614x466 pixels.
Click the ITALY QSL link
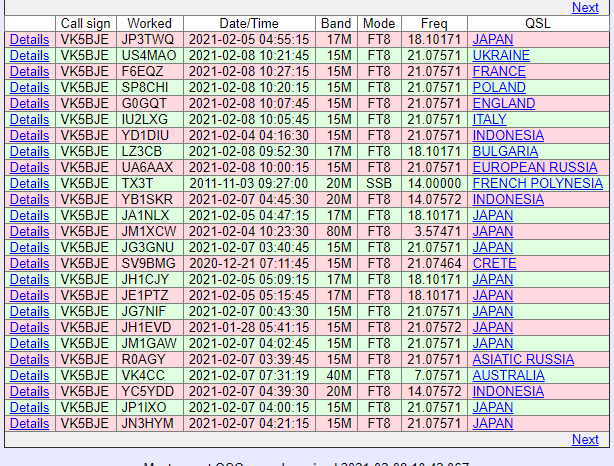point(489,119)
